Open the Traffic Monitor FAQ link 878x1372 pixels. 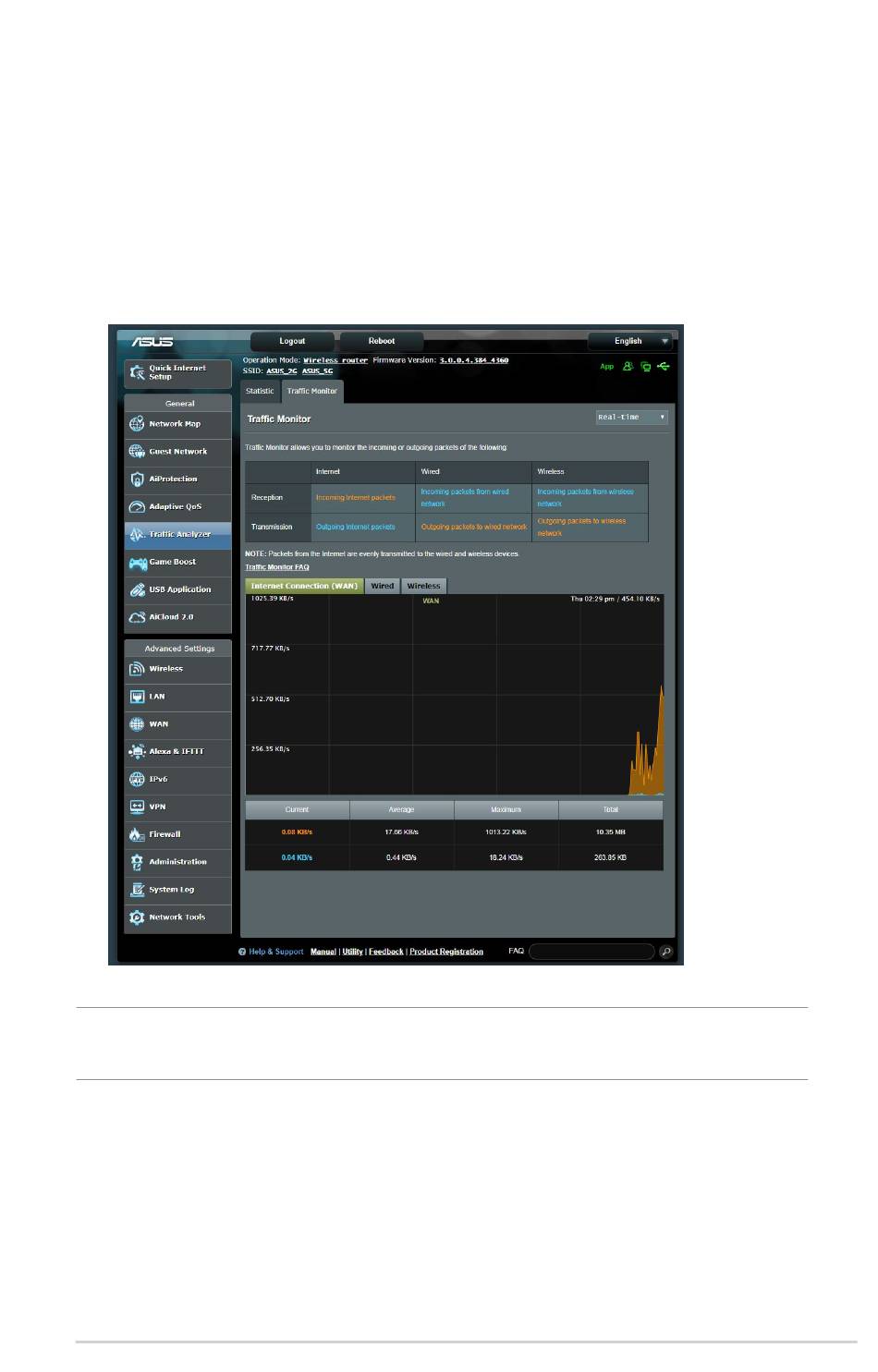(x=277, y=567)
